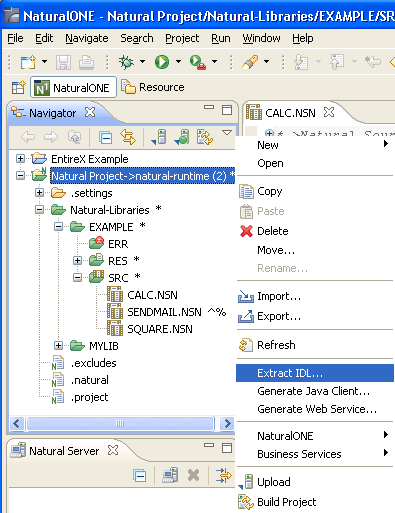Viewport: 395px width, 513px height.
Task: Click the Navigator Up folder icon
Action: 74,137
